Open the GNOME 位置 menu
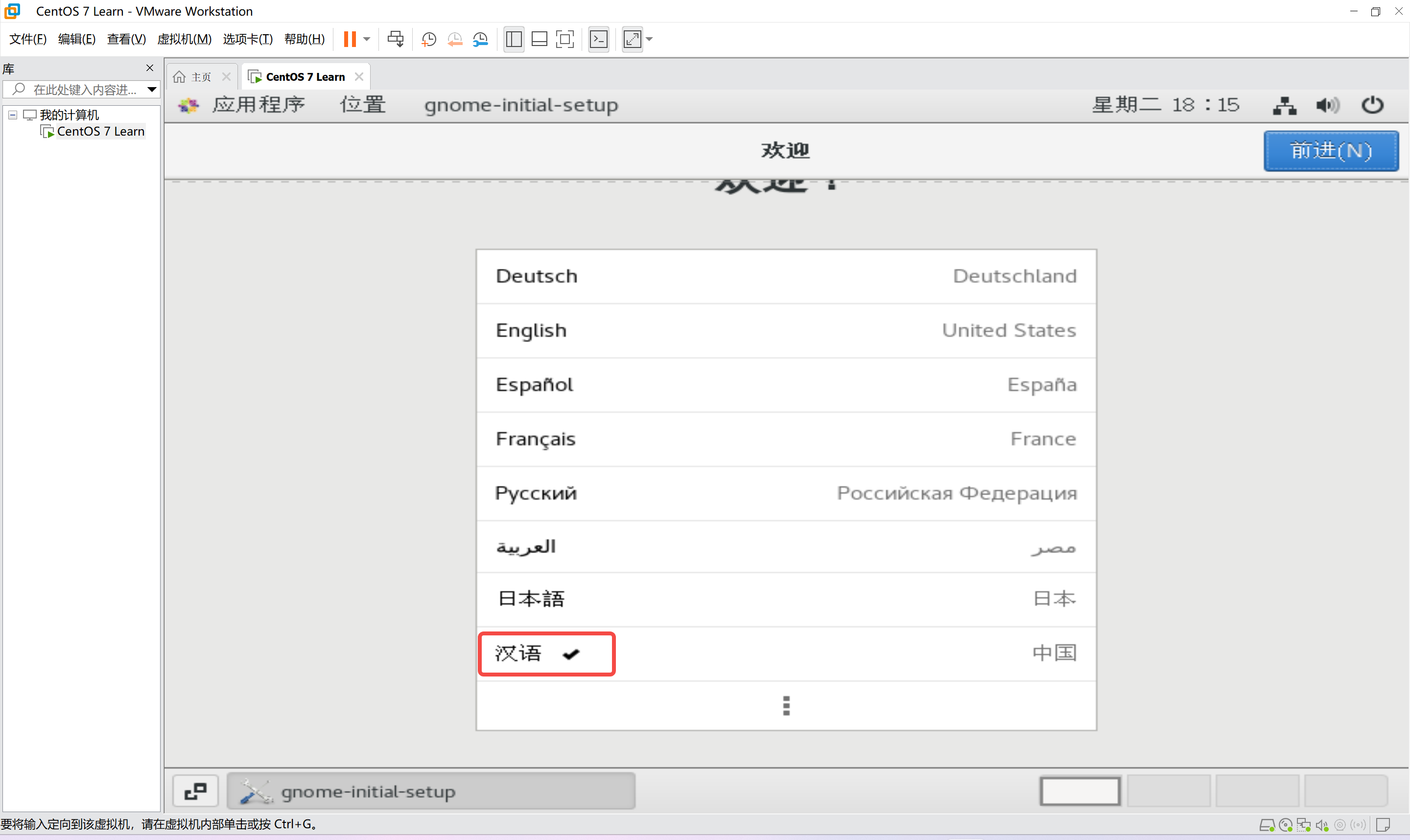This screenshot has height=840, width=1410. coord(363,105)
